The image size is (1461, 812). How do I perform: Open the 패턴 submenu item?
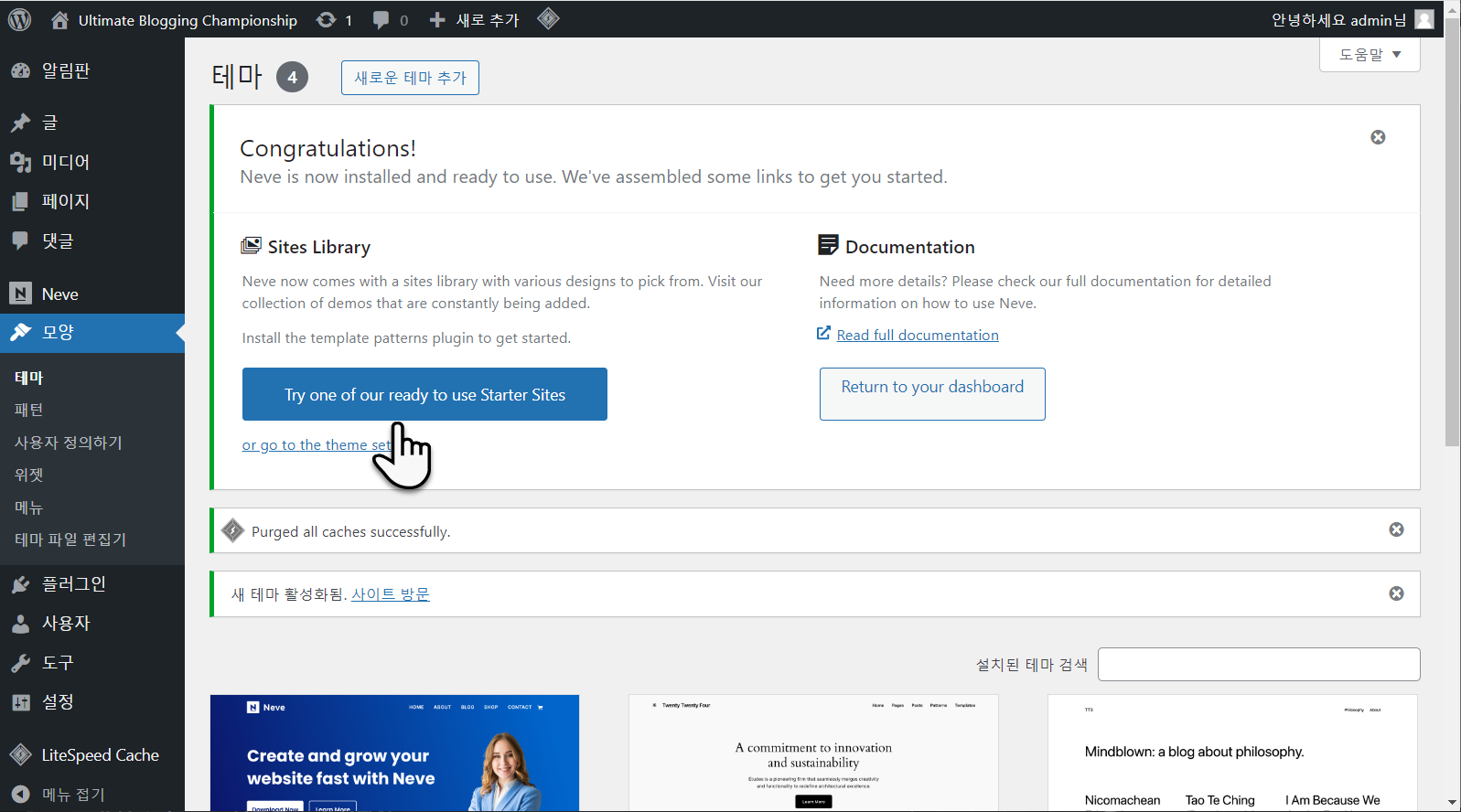[29, 410]
